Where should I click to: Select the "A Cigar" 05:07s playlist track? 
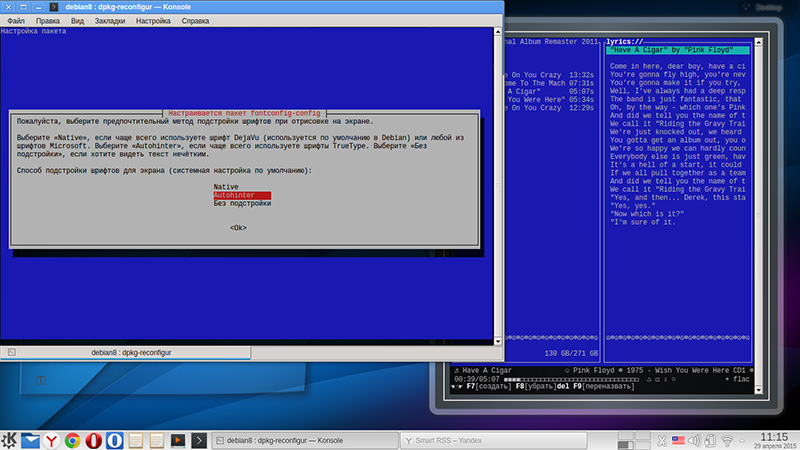tap(549, 91)
